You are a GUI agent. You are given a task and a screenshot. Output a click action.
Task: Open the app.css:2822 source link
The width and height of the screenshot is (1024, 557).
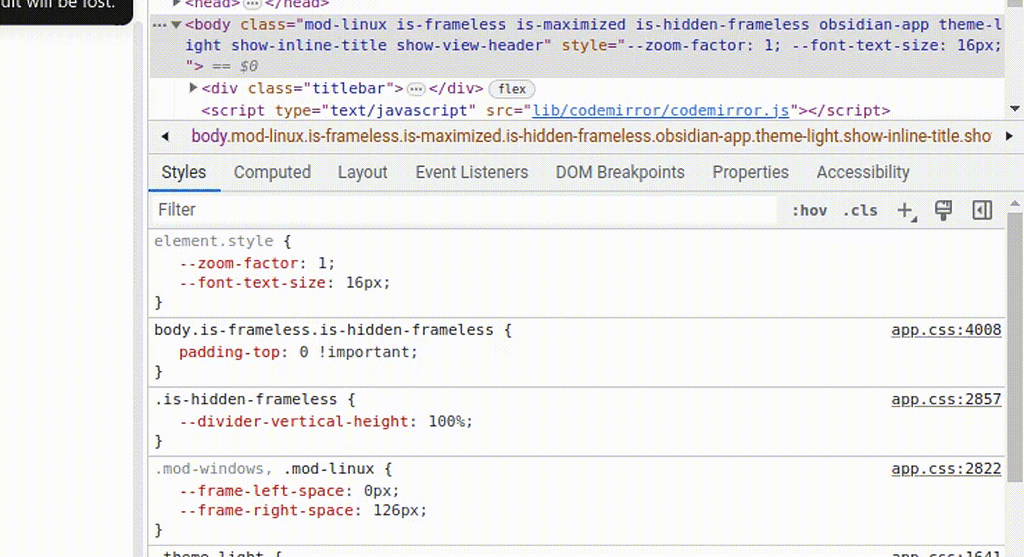946,469
